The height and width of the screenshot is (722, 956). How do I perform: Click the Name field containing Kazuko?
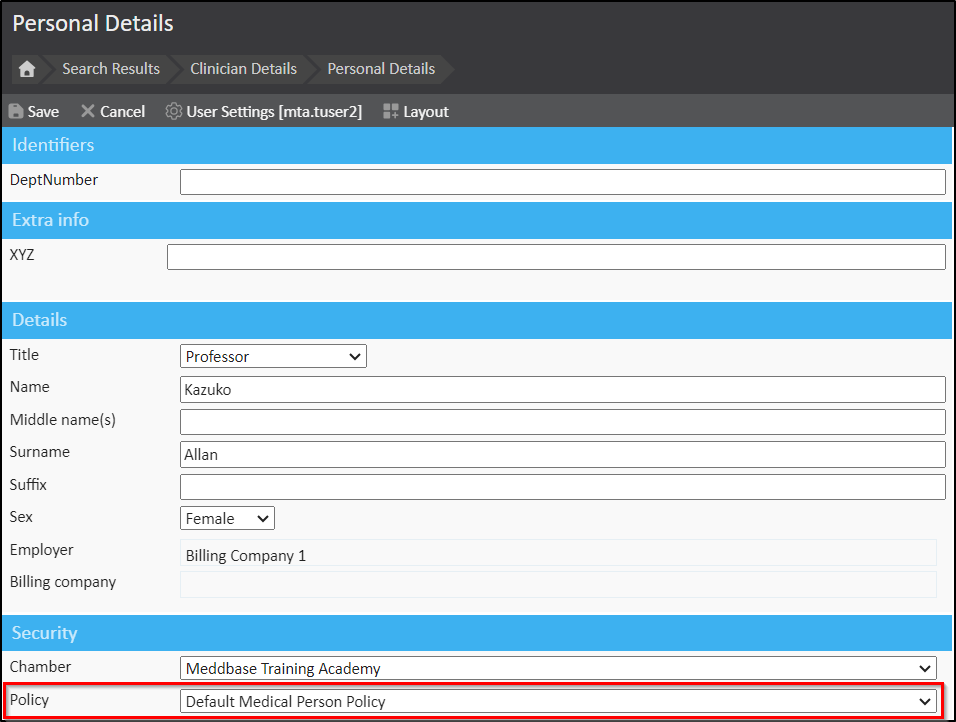click(x=562, y=389)
